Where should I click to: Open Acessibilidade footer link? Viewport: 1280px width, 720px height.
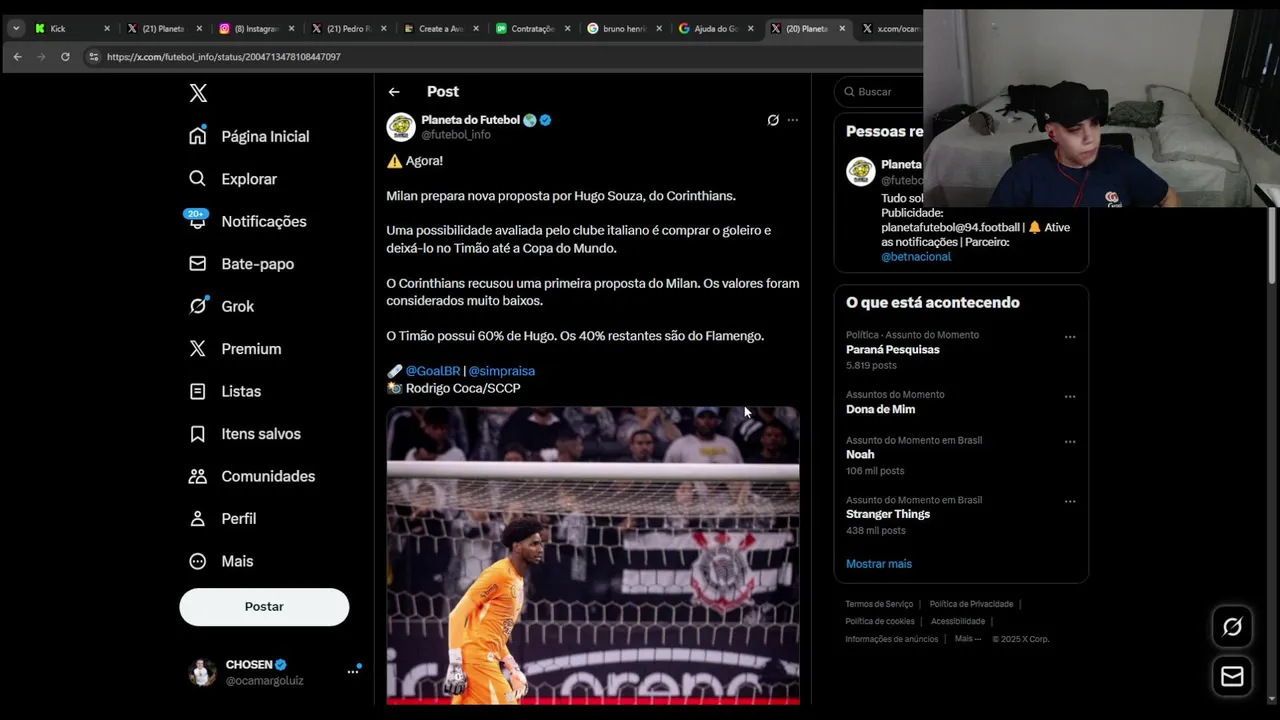(x=958, y=622)
